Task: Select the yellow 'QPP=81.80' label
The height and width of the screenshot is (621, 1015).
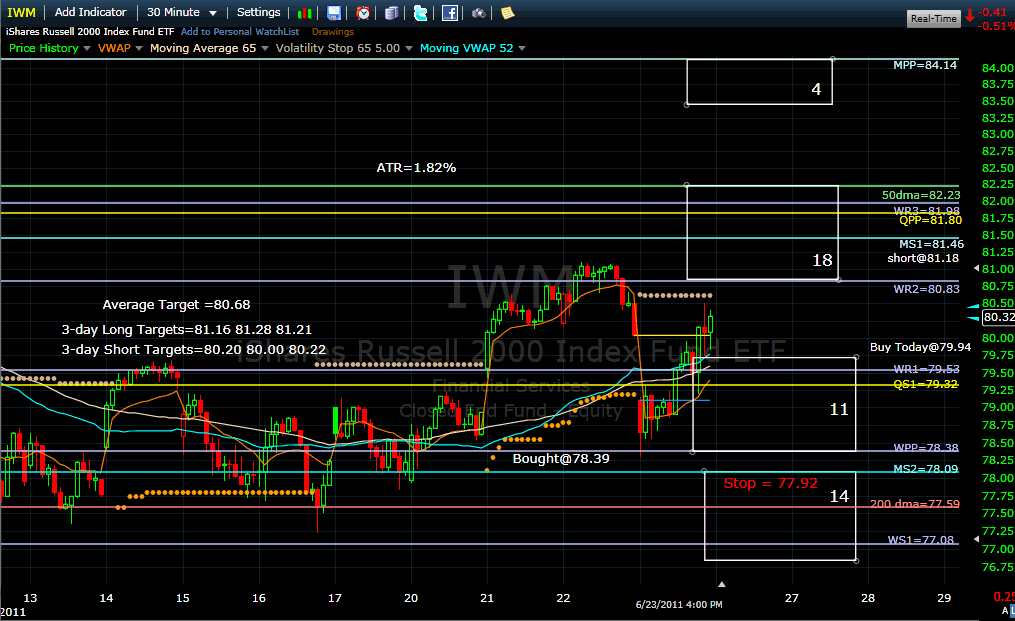Action: click(x=931, y=220)
